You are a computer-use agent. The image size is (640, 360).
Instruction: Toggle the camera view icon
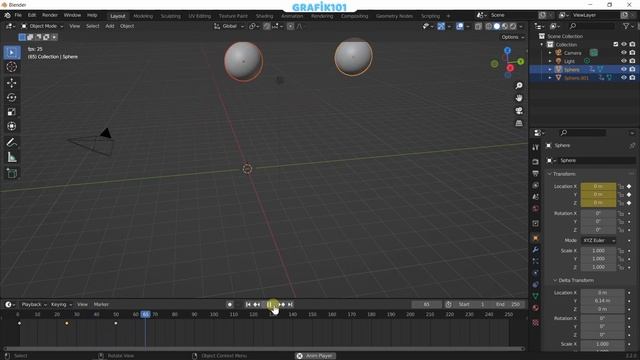pyautogui.click(x=519, y=111)
